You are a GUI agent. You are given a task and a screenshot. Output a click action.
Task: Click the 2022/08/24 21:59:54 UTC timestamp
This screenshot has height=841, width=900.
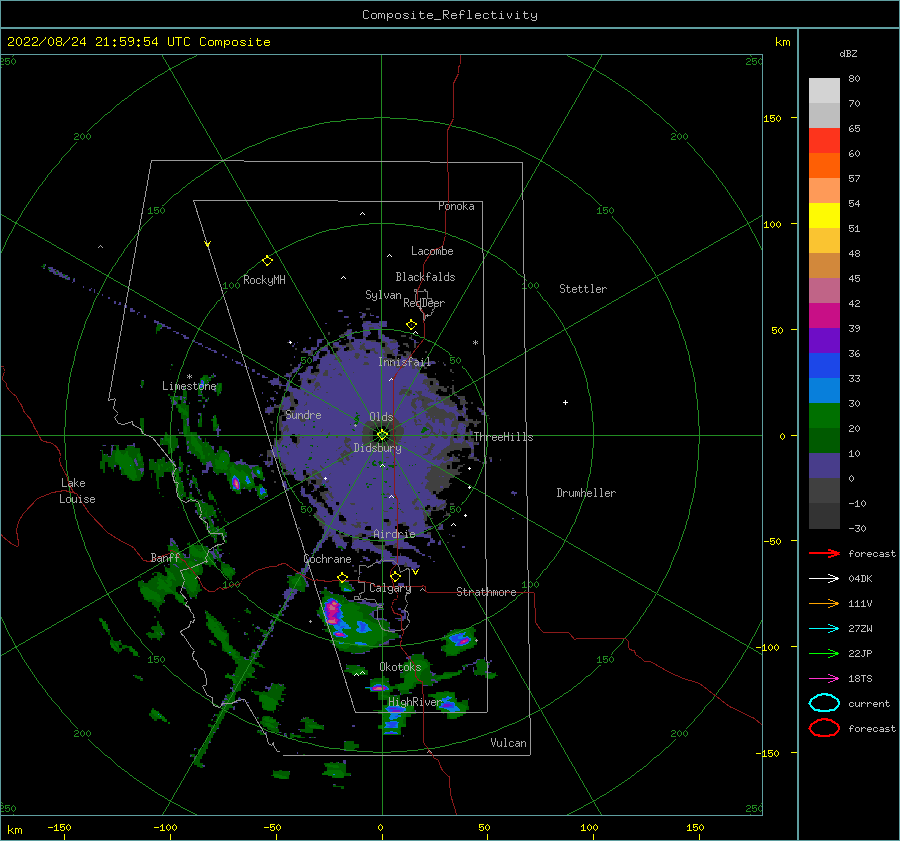click(x=138, y=42)
